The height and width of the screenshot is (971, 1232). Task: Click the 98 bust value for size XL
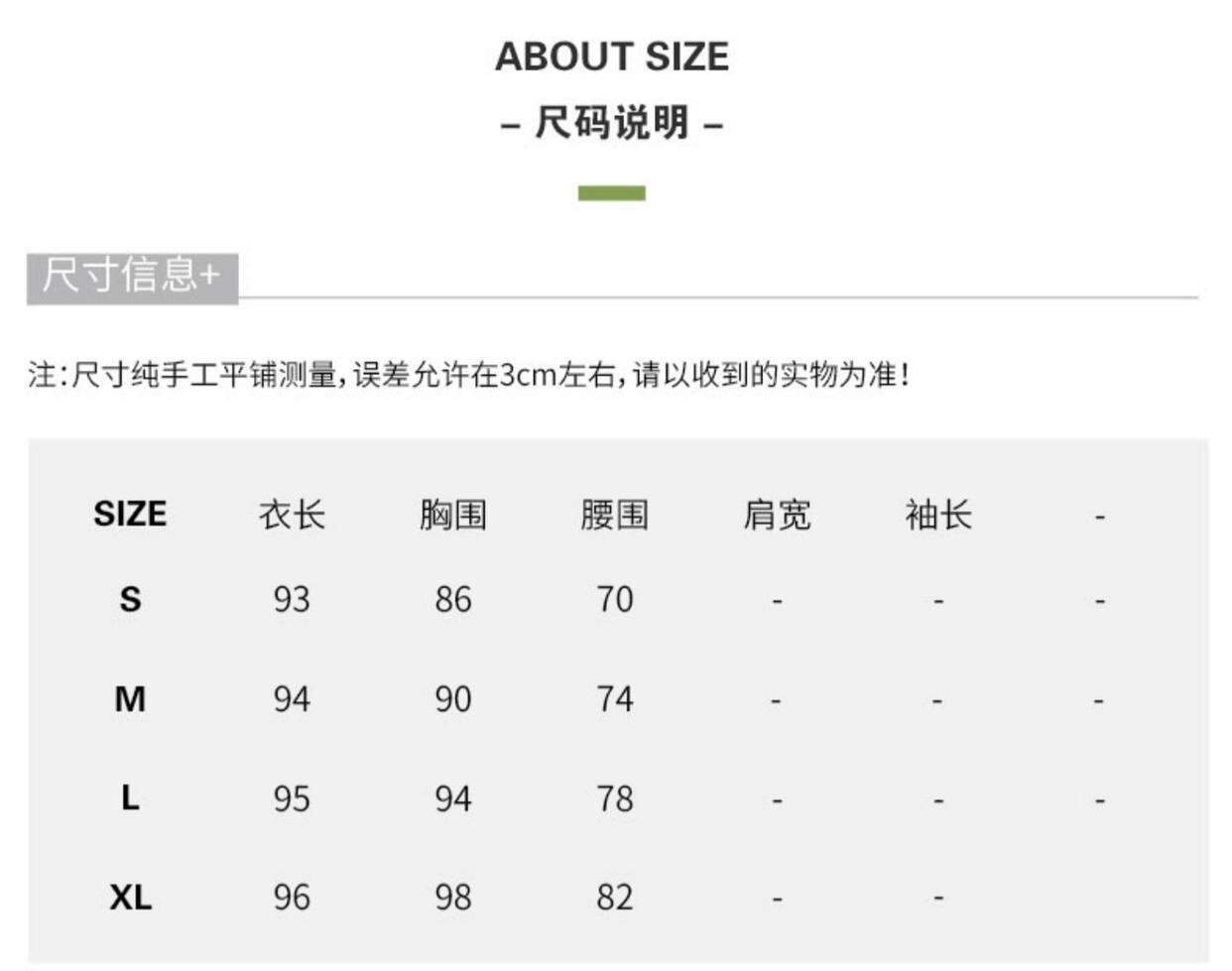(x=453, y=897)
